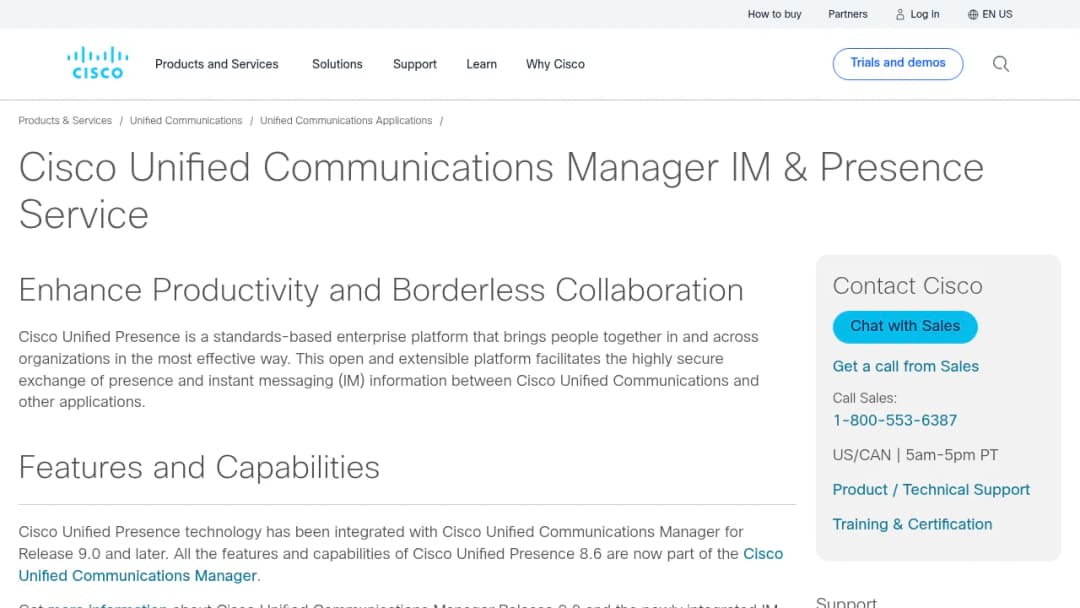
Task: Open the Why Cisco menu
Action: [x=555, y=64]
